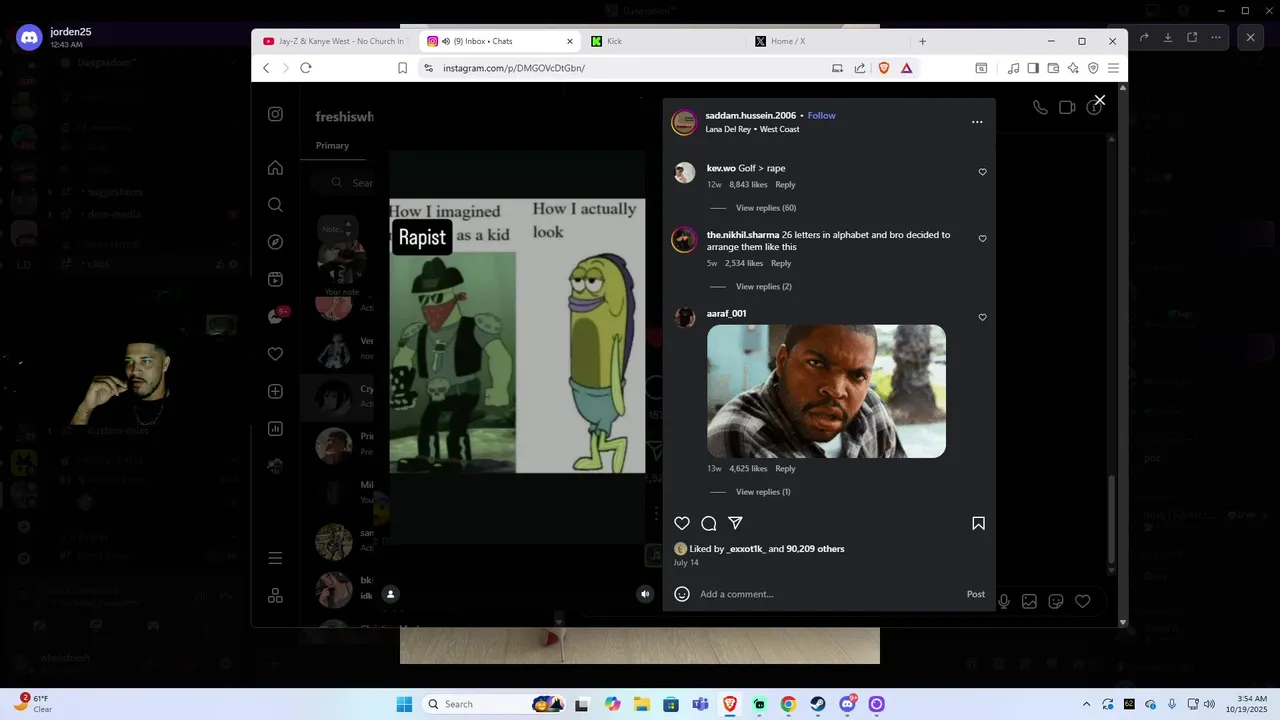Open File Explorer from the taskbar
This screenshot has height=720, width=1280.
[x=641, y=704]
